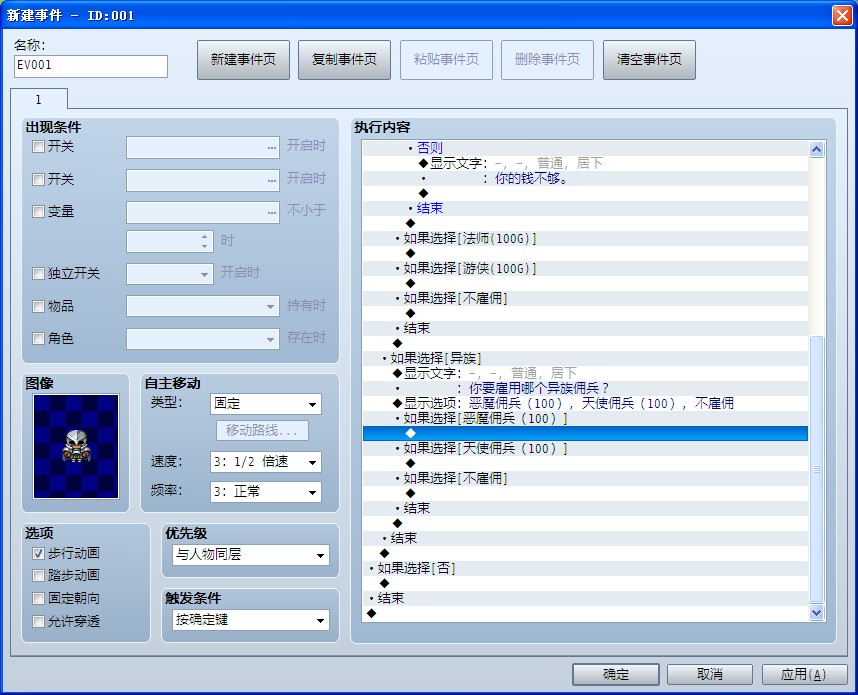Check the 物品 condition checkbox
This screenshot has height=695, width=858.
(x=38, y=306)
